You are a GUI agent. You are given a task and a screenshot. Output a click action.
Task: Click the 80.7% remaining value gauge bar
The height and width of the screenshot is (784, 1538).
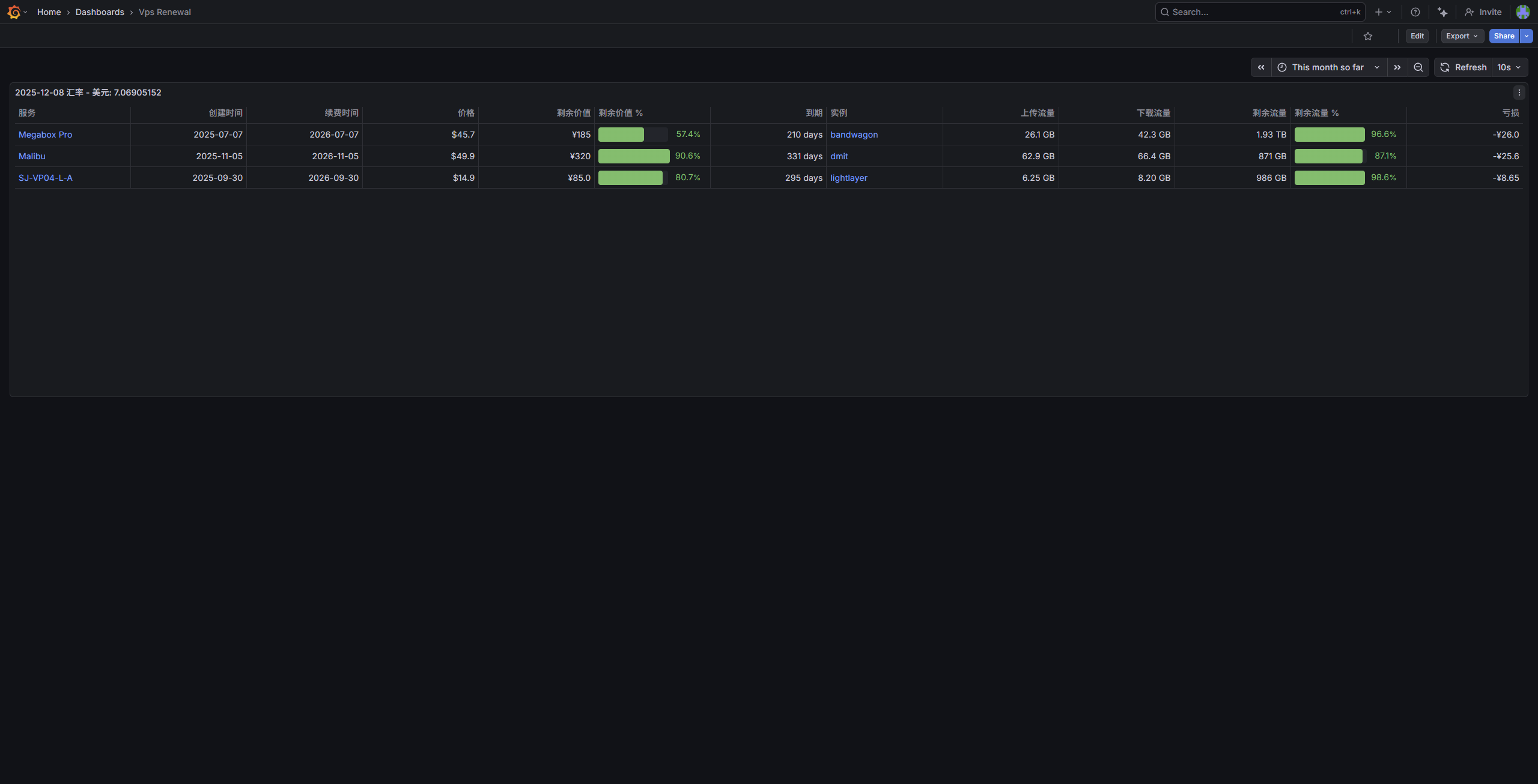pos(633,178)
